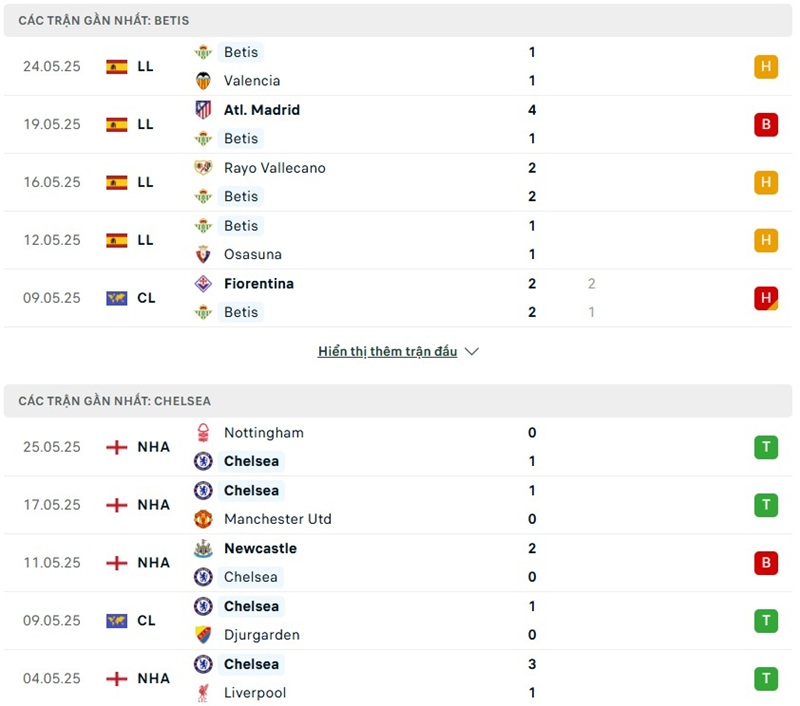
Task: Click the Osasuna club crest icon
Action: coord(203,254)
